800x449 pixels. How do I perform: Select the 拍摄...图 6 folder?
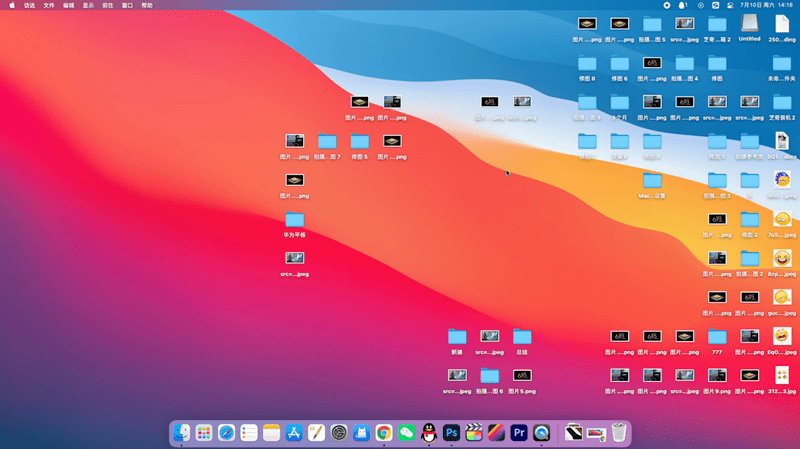[489, 381]
